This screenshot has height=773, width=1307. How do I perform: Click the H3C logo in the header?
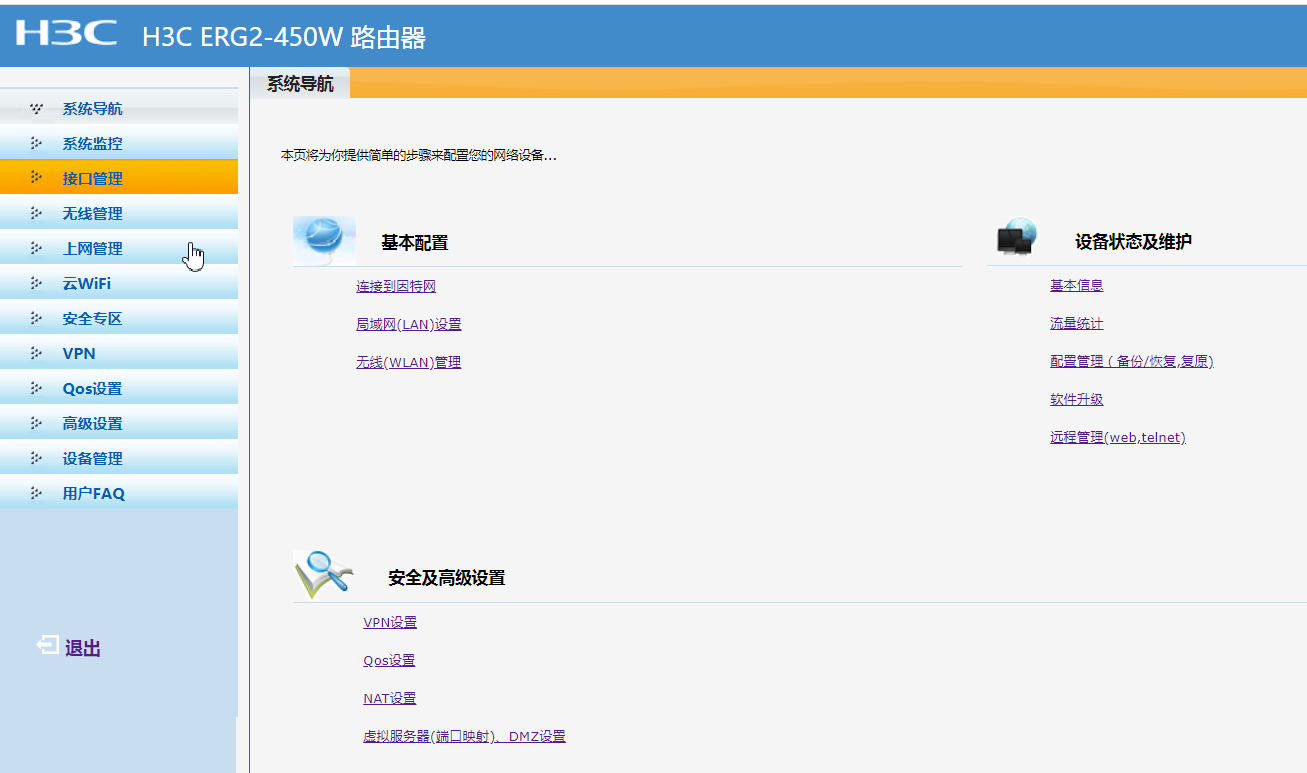[67, 33]
